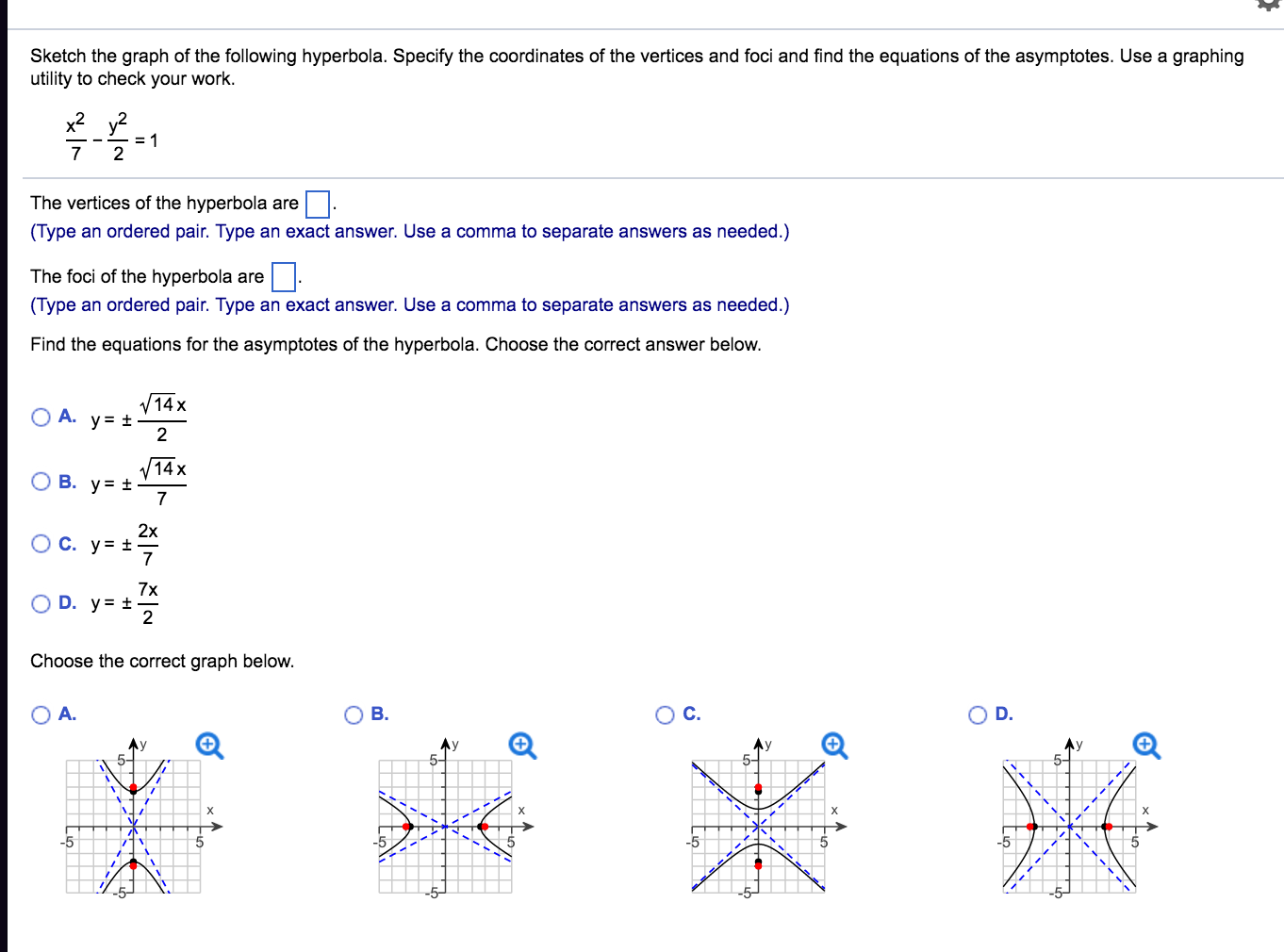This screenshot has height=952, width=1284.
Task: Click the hyperbola thumbnail under option D
Action: coord(1069,826)
